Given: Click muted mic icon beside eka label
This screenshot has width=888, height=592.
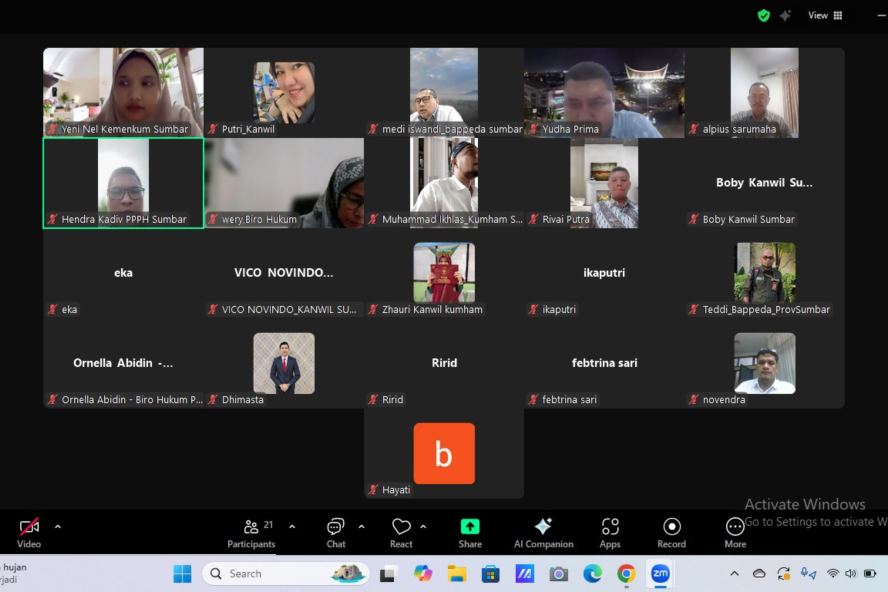Looking at the screenshot, I should click(x=52, y=309).
